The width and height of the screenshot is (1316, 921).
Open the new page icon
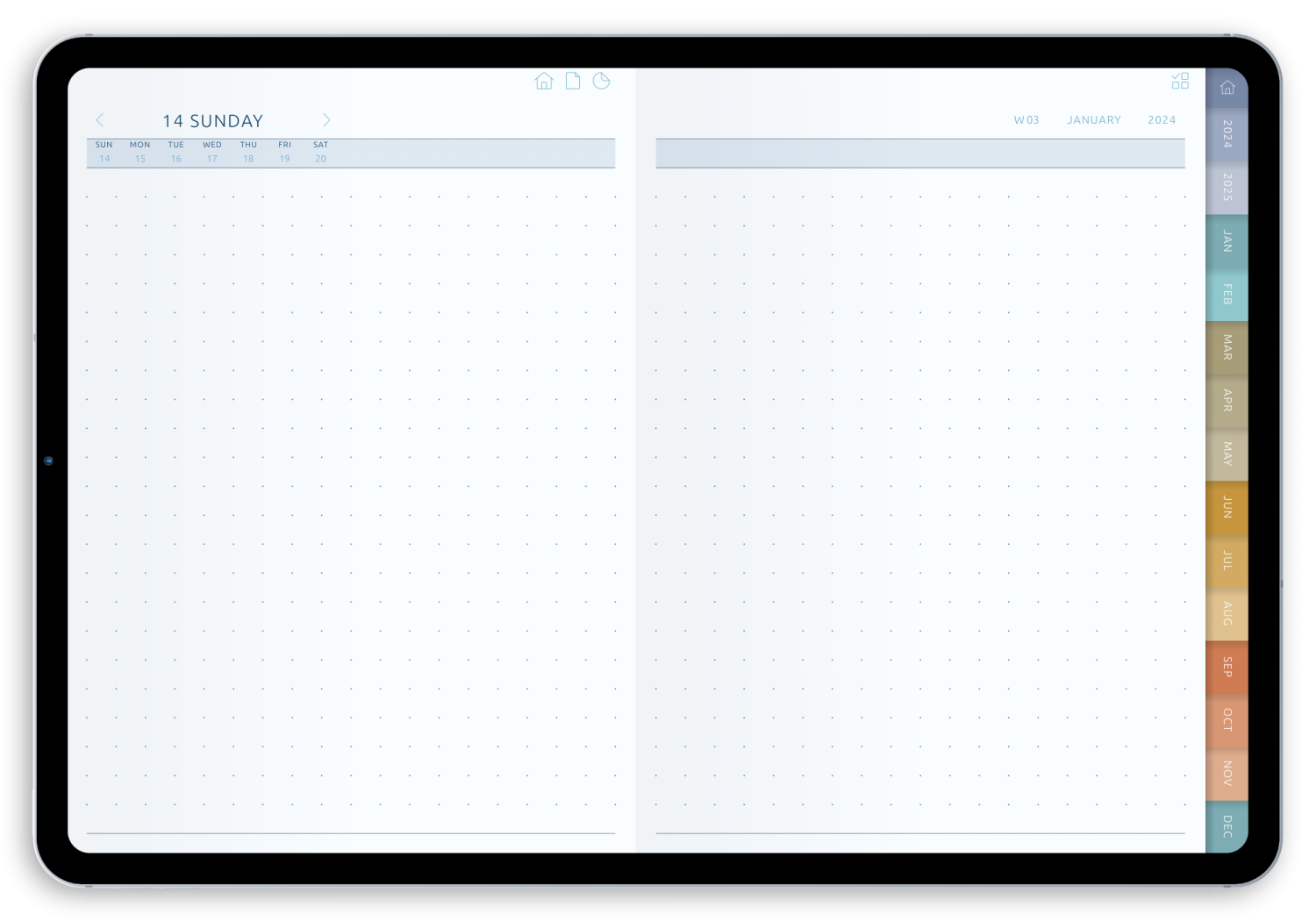[x=573, y=81]
